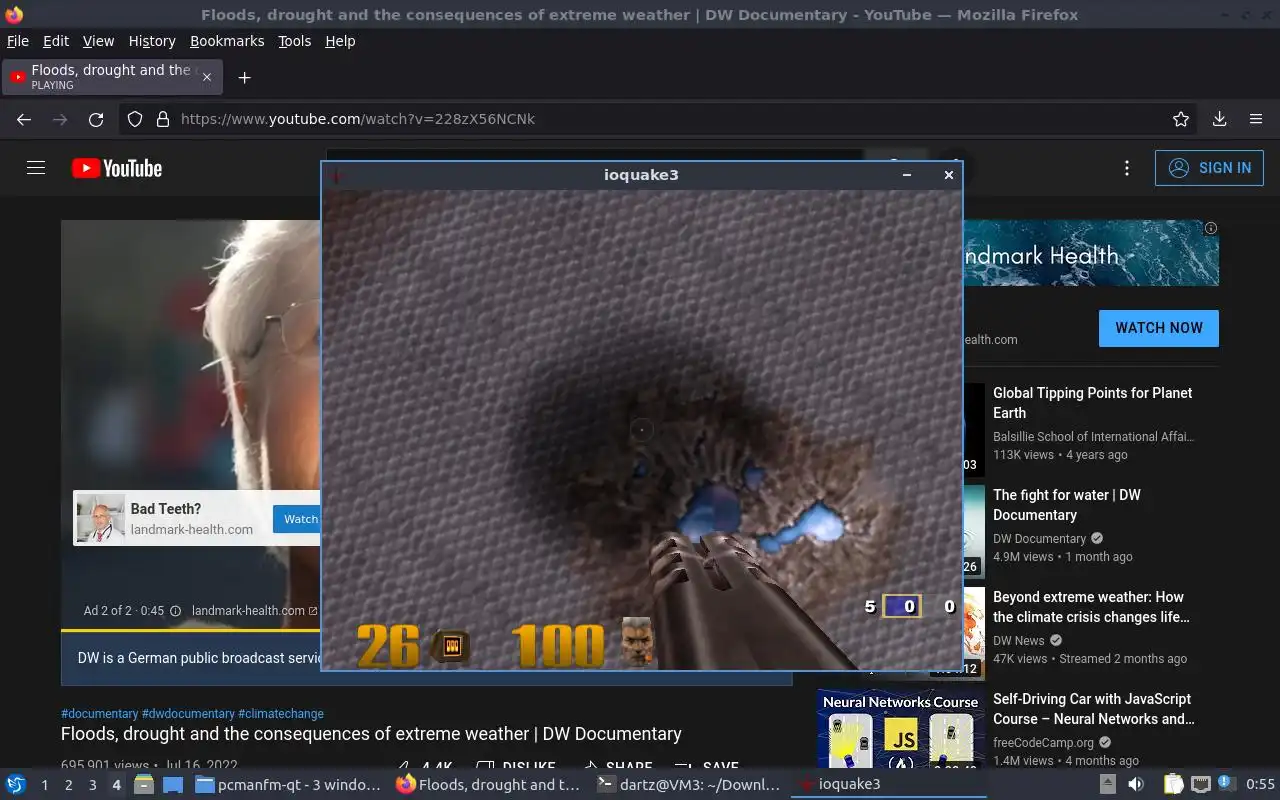The width and height of the screenshot is (1280, 800).
Task: Click the #dwdocumentary hashtag link
Action: pyautogui.click(x=188, y=714)
